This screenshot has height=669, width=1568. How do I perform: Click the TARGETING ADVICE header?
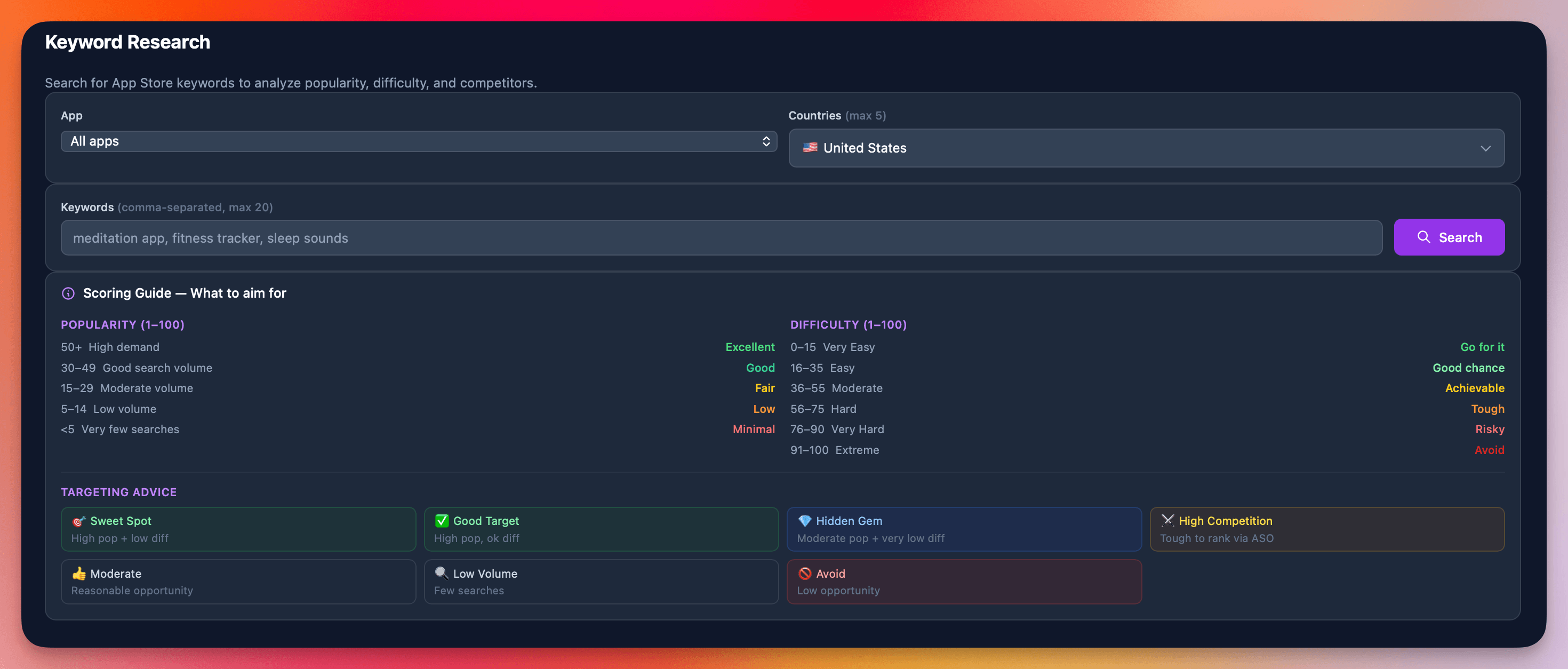pos(119,492)
